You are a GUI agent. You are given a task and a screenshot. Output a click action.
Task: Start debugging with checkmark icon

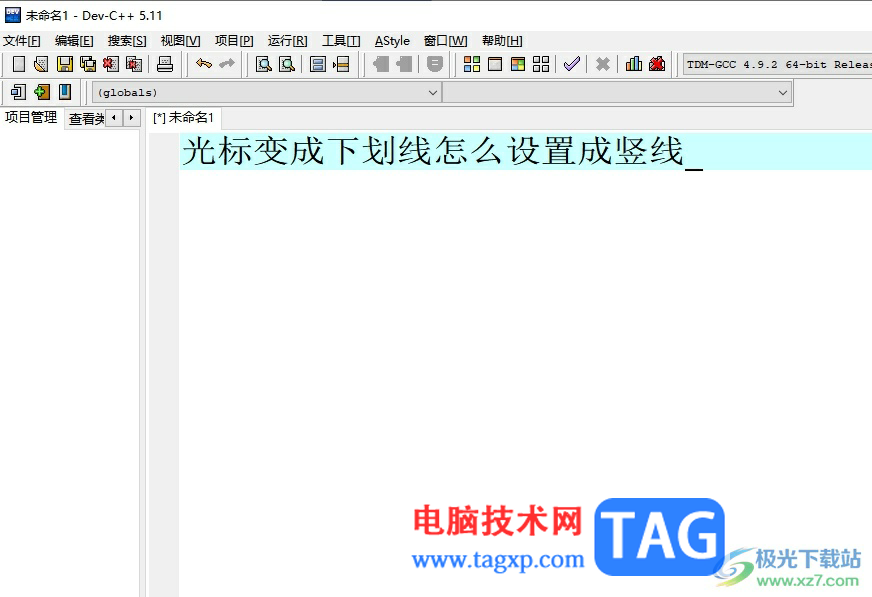(572, 64)
